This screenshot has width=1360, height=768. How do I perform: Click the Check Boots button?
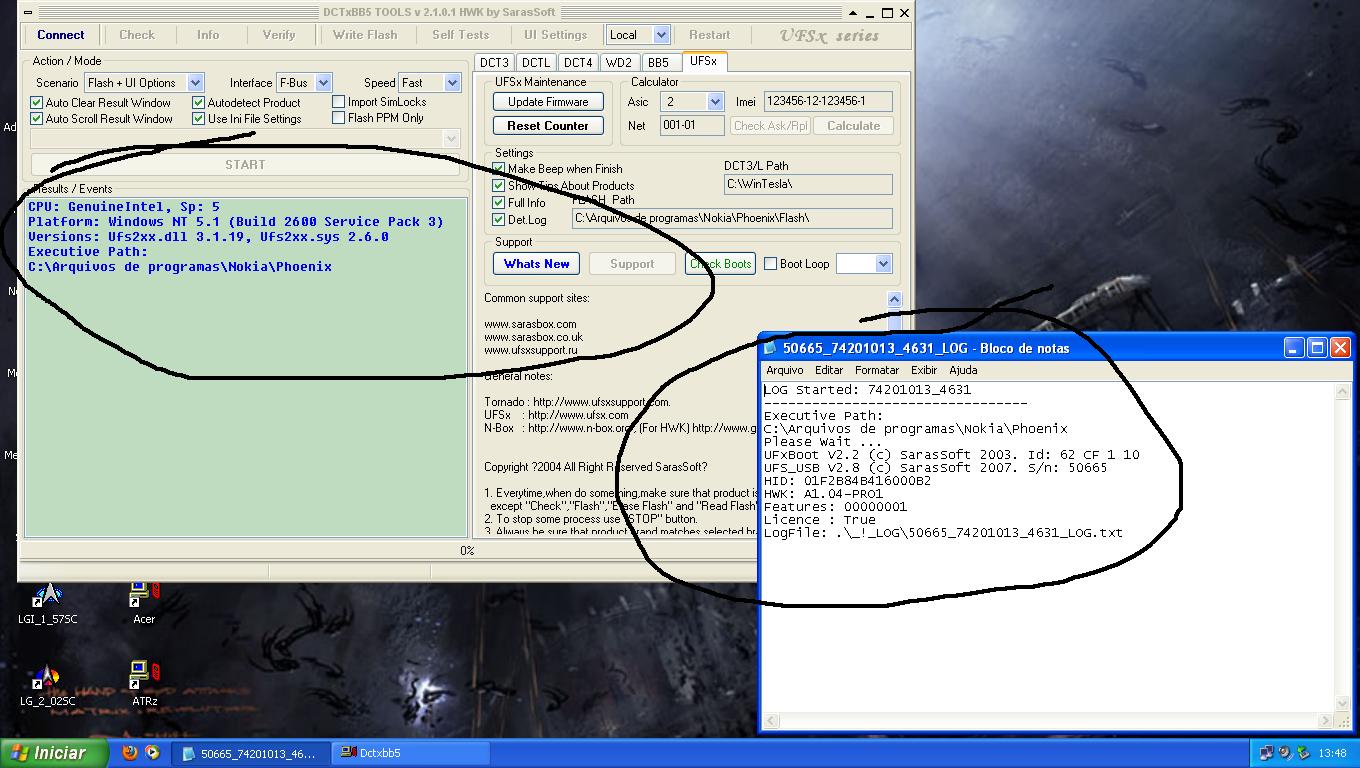[x=720, y=264]
